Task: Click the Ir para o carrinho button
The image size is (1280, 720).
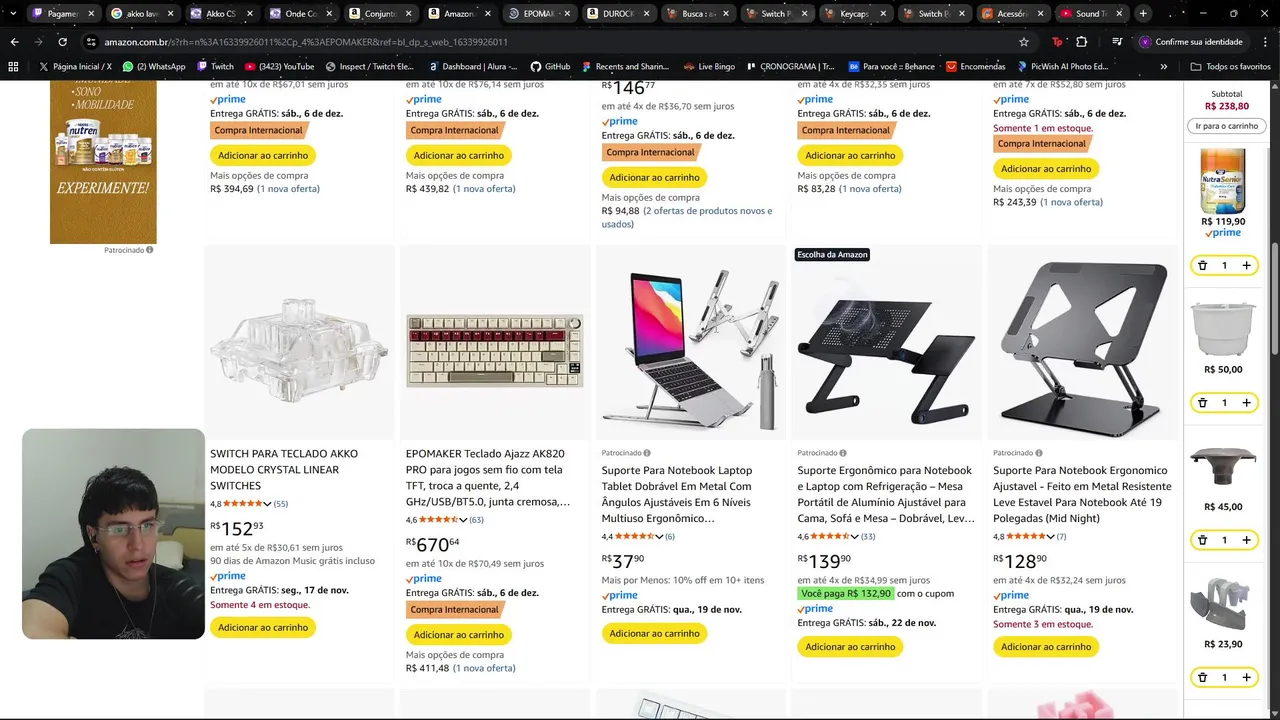Action: coord(1226,126)
